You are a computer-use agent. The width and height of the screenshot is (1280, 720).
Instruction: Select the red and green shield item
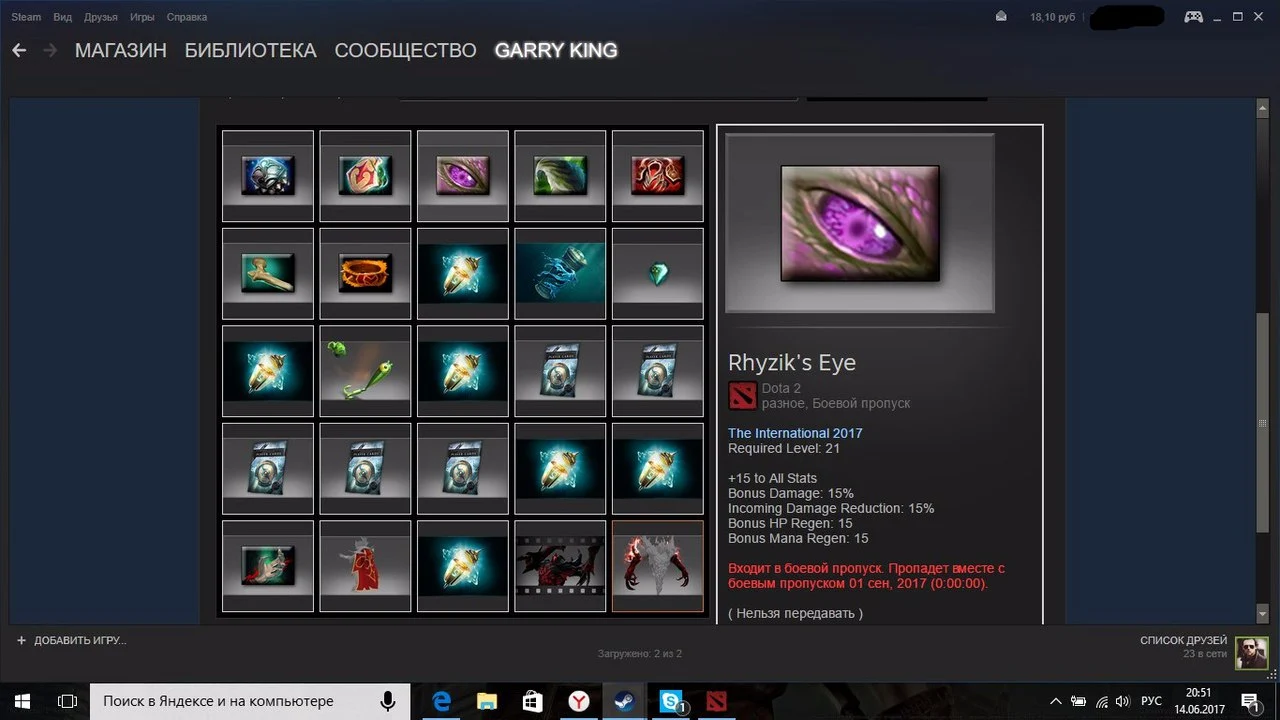pyautogui.click(x=365, y=176)
